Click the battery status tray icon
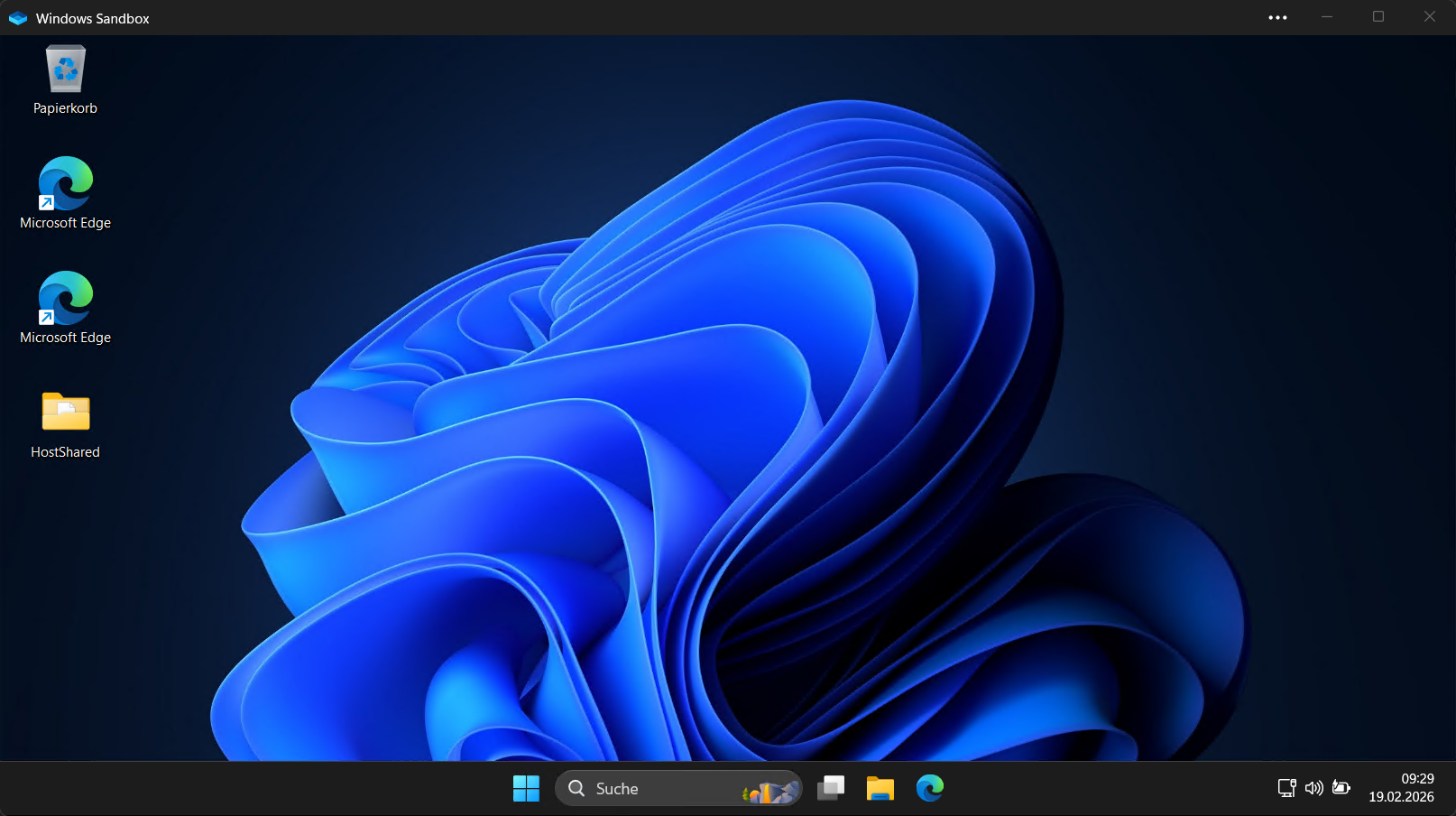This screenshot has height=816, width=1456. click(x=1341, y=788)
